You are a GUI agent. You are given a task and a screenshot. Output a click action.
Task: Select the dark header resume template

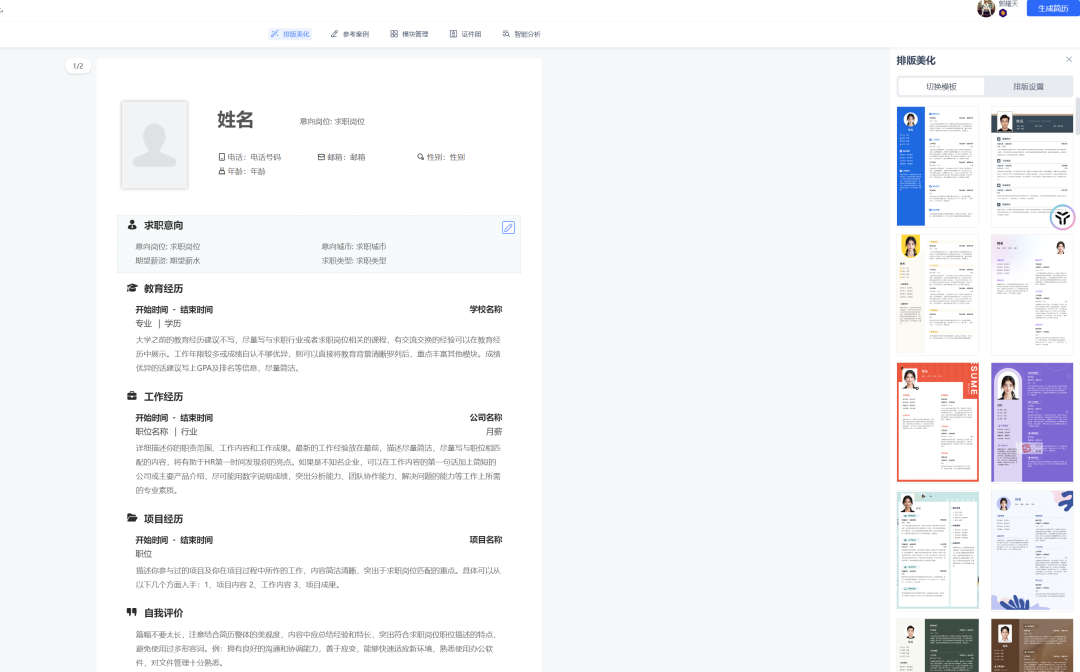click(x=1032, y=167)
